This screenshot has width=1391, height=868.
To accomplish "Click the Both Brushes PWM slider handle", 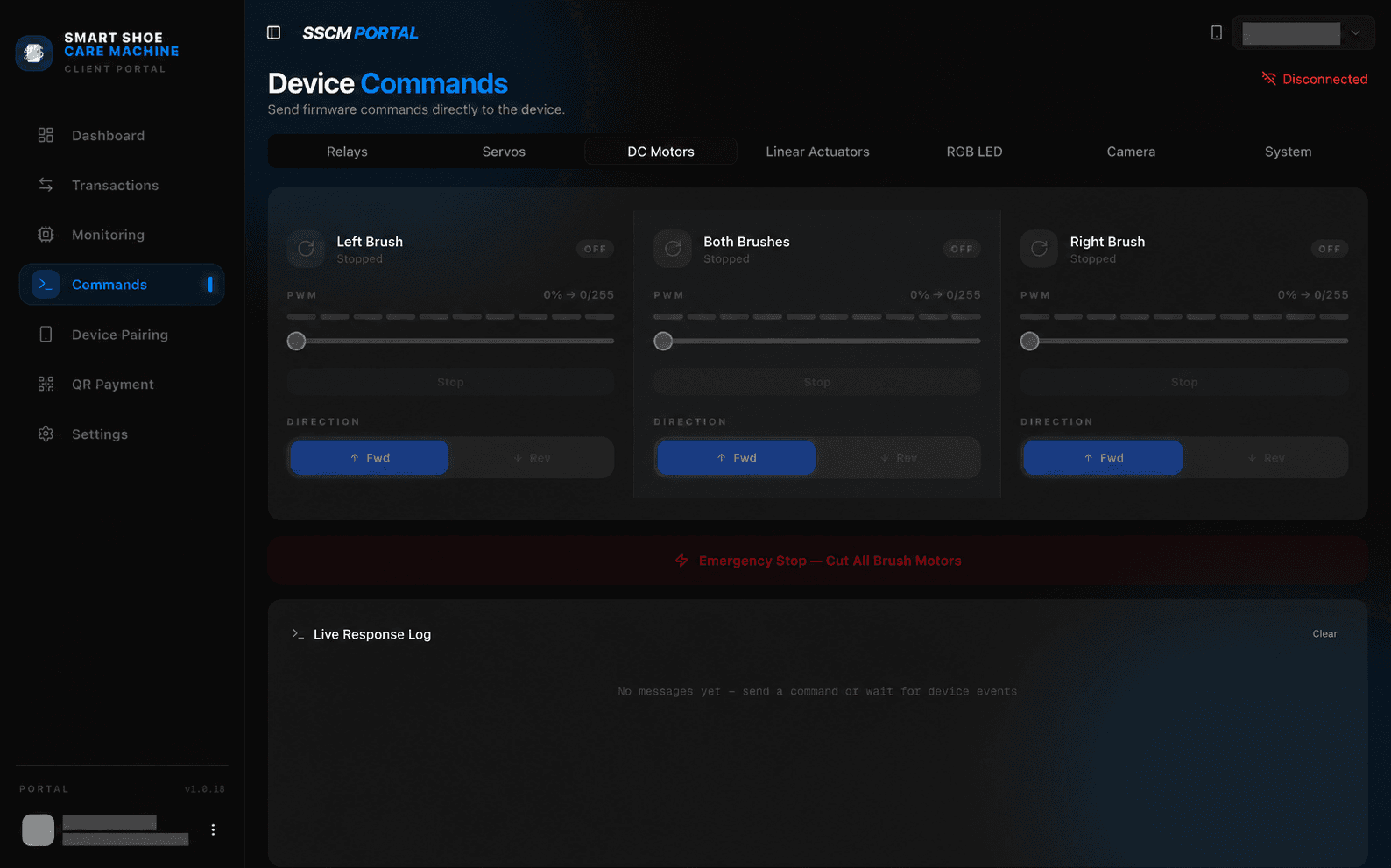I will pyautogui.click(x=663, y=341).
